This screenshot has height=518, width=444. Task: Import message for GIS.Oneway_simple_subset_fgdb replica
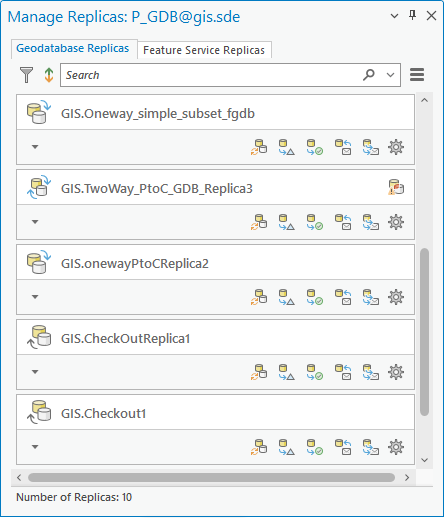(x=343, y=147)
